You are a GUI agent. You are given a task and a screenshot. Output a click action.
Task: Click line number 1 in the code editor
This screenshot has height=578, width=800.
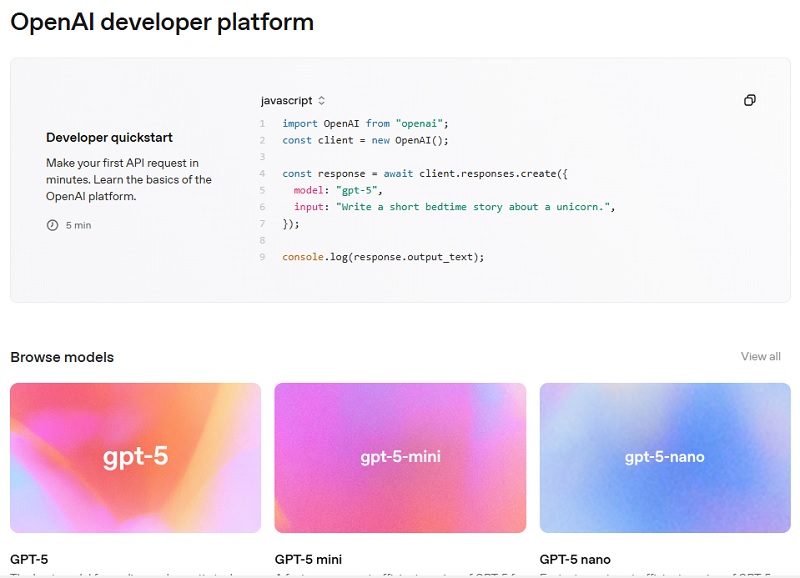point(261,124)
